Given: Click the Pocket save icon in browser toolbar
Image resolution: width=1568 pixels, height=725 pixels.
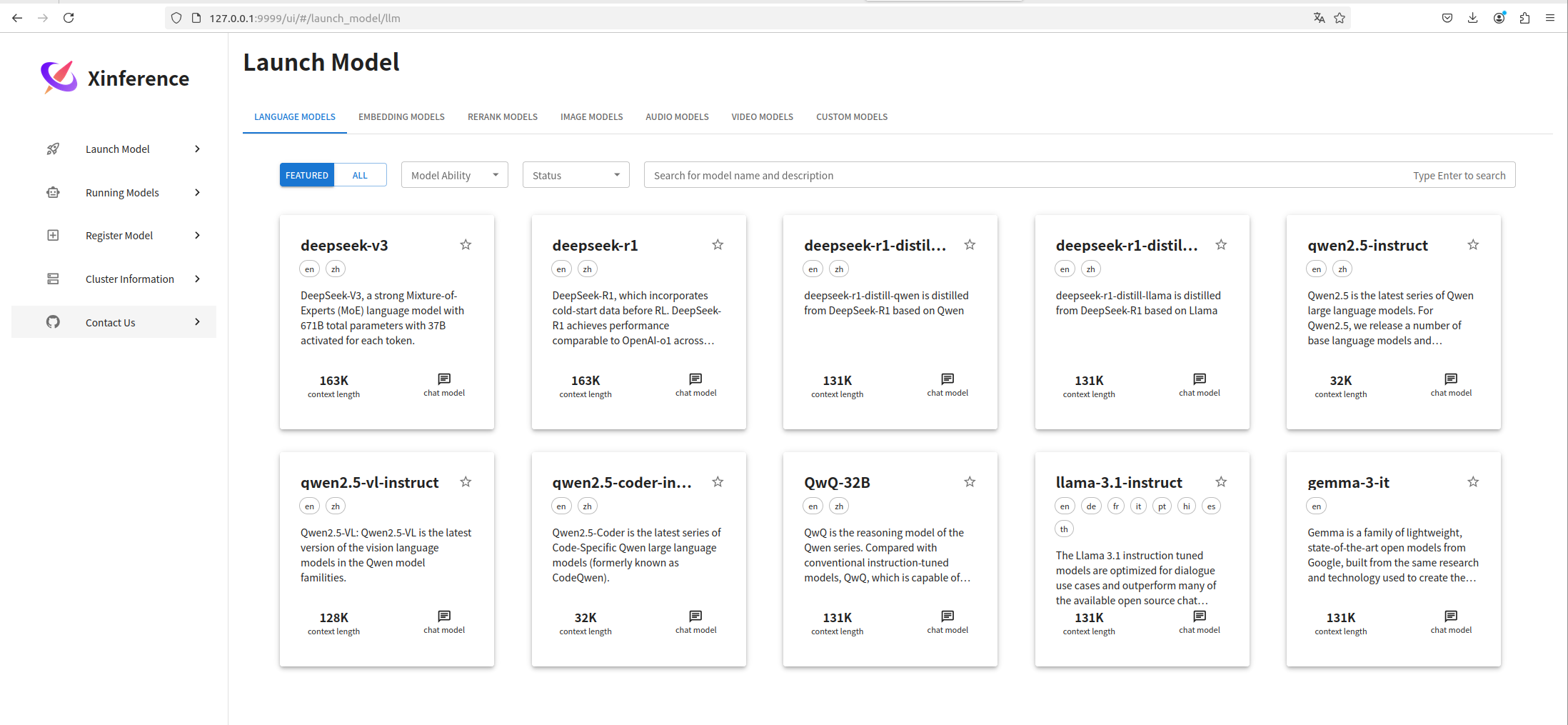Looking at the screenshot, I should 1447,18.
